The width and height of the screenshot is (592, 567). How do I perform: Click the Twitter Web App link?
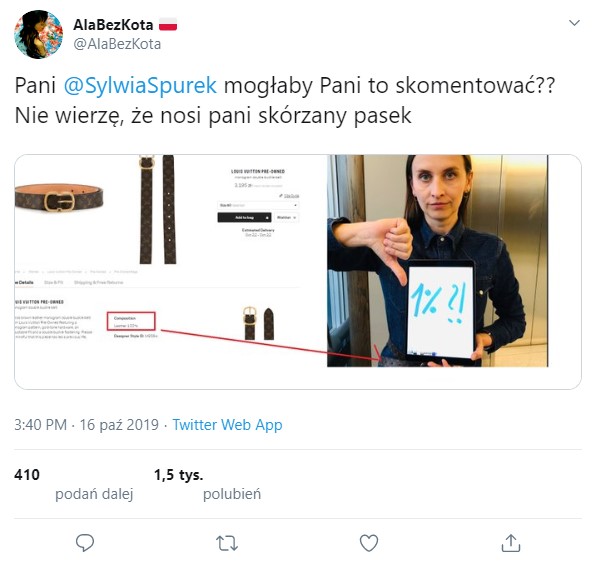point(227,425)
